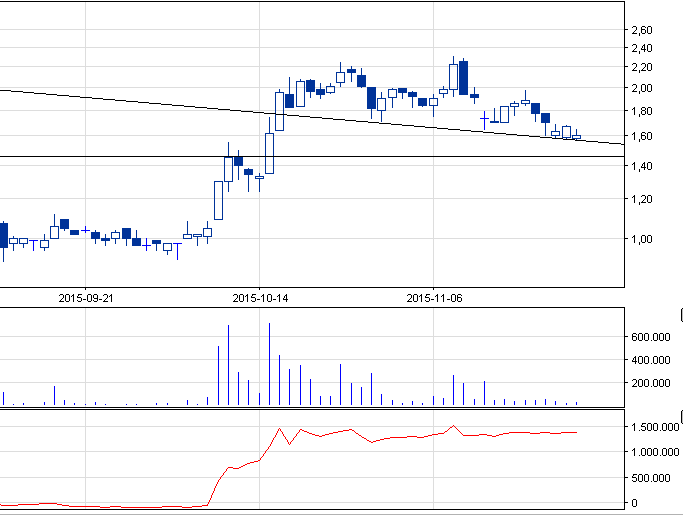683x515 pixels.
Task: Click the indicator panel's edge button
Action: coord(680,416)
